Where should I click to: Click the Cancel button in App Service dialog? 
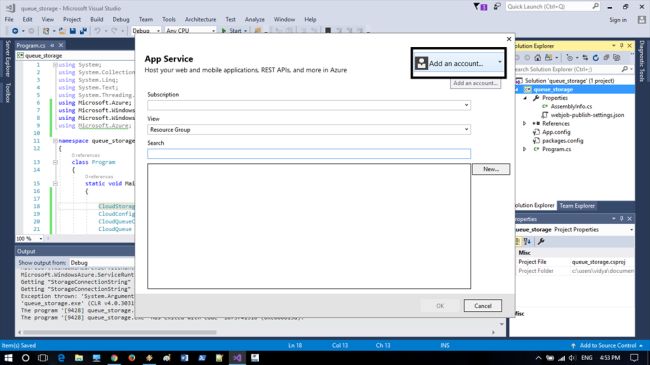(483, 306)
